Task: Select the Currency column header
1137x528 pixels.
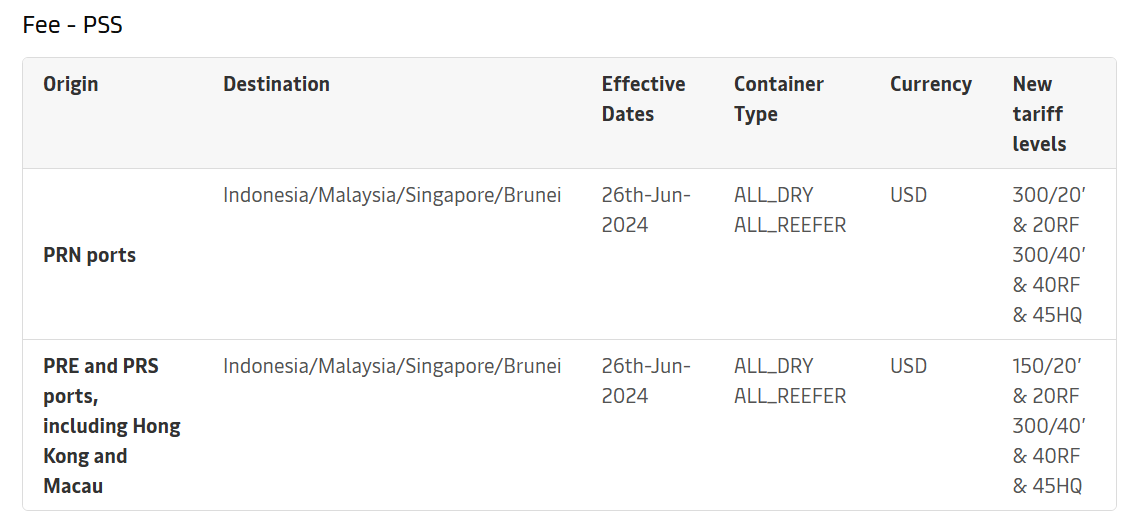Action: [930, 84]
